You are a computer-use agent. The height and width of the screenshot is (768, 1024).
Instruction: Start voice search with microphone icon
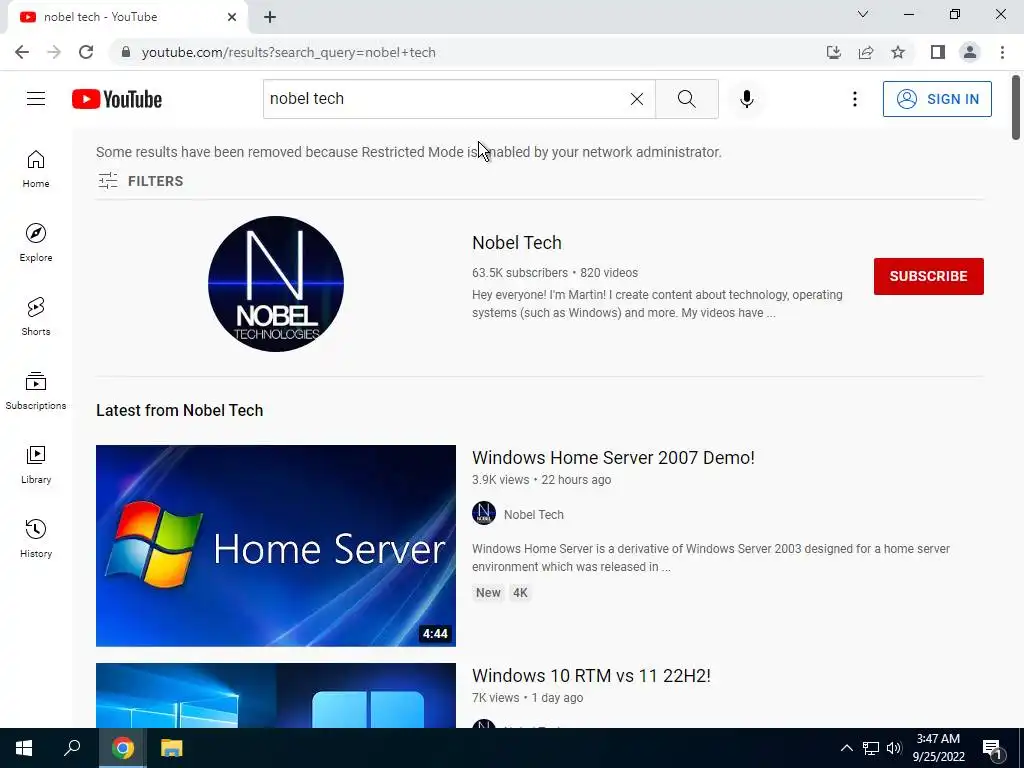pyautogui.click(x=746, y=99)
